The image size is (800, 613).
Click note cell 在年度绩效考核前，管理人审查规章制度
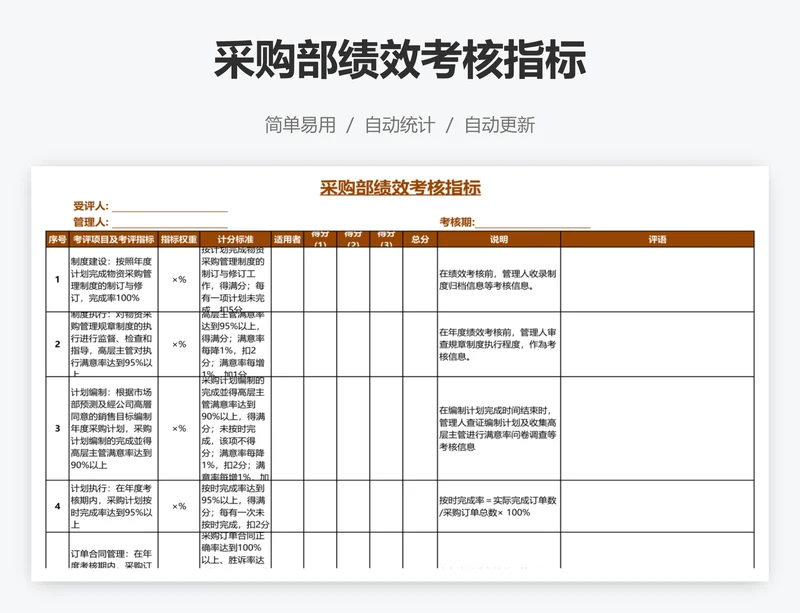[x=499, y=344]
